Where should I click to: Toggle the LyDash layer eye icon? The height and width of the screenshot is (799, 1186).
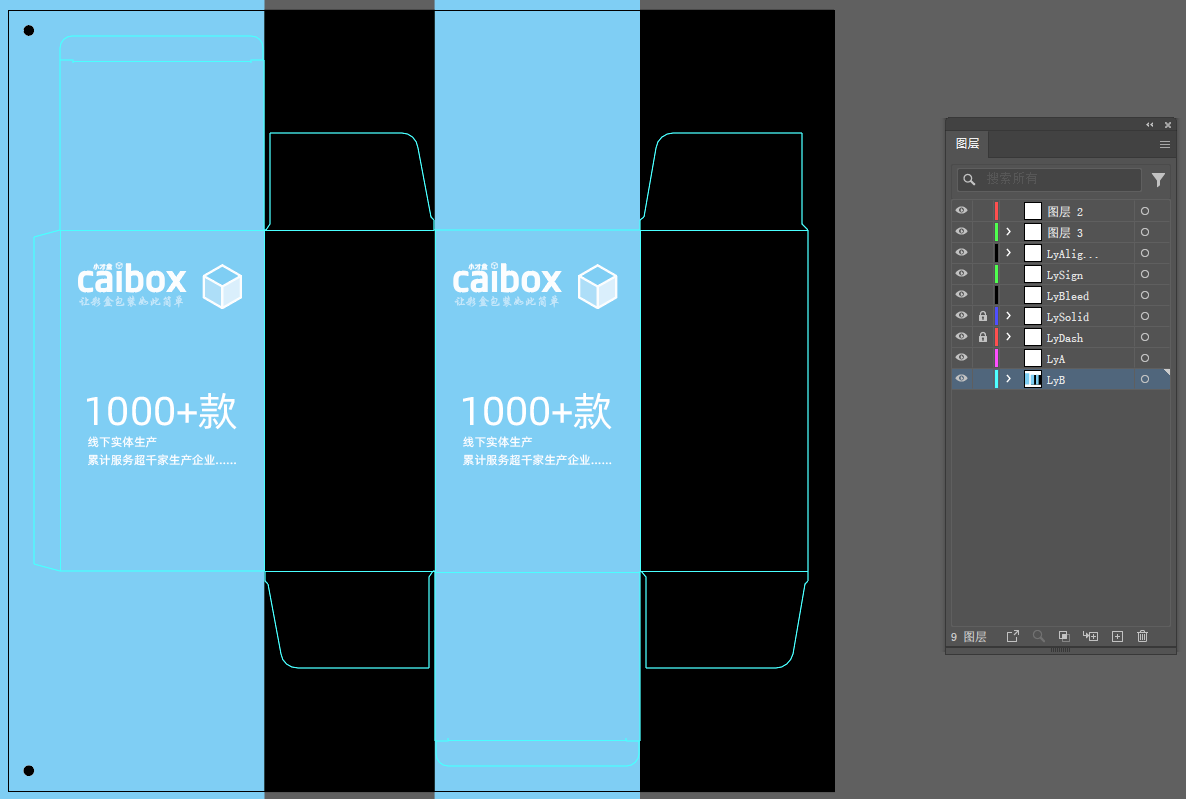[961, 337]
